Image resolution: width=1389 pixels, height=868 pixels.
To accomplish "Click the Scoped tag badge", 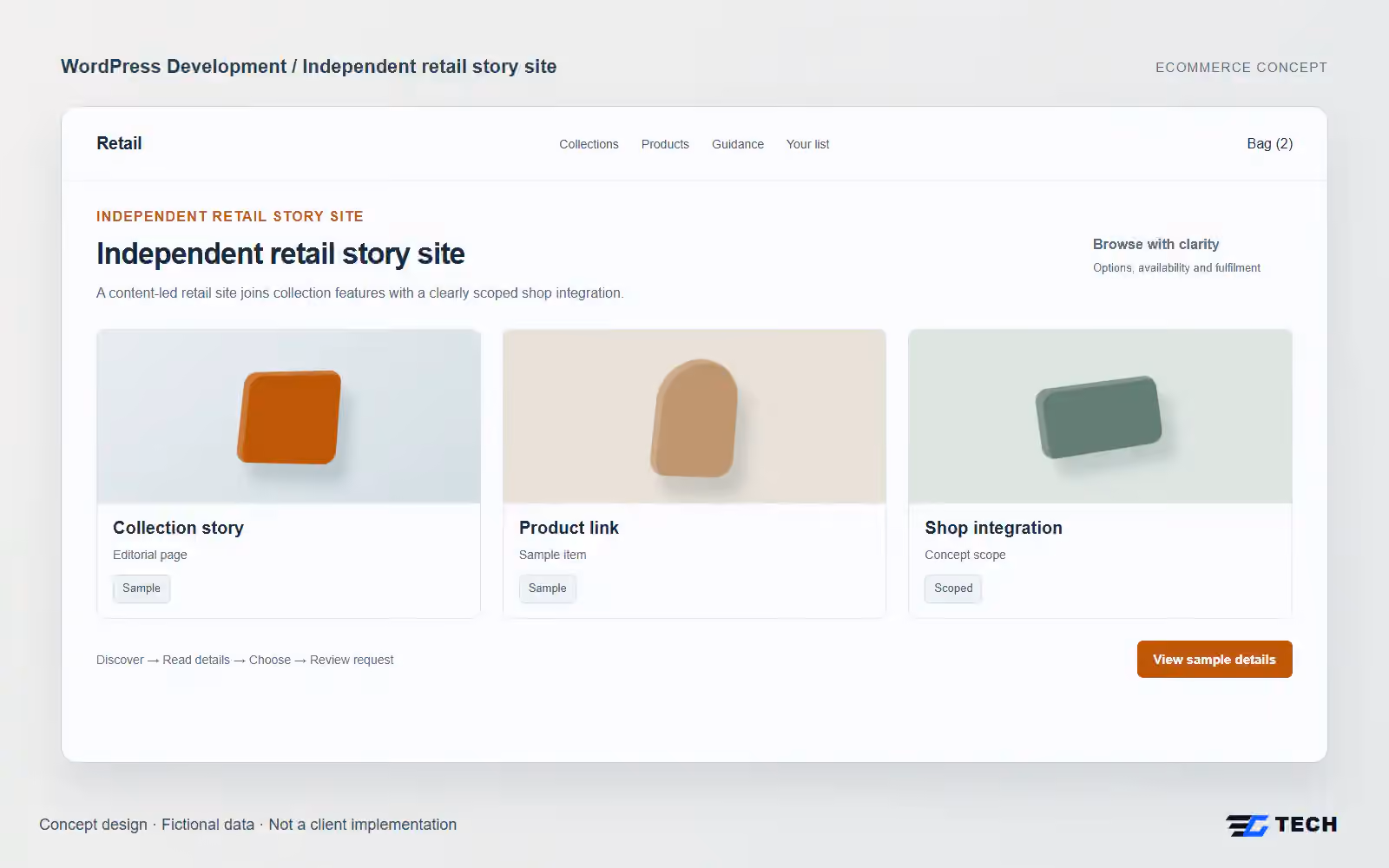I will click(953, 589).
